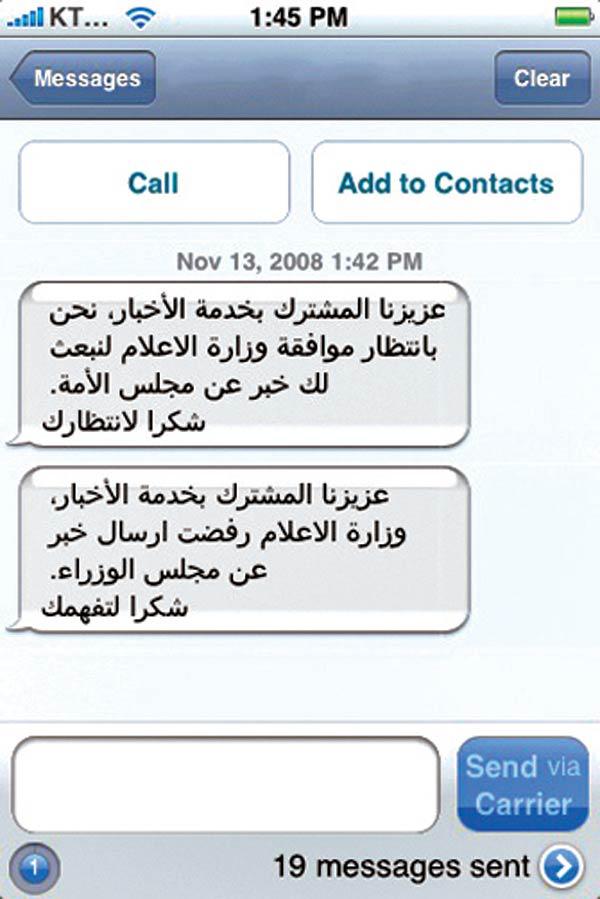
Task: Select the first Arabic message bubble
Action: [x=240, y=365]
